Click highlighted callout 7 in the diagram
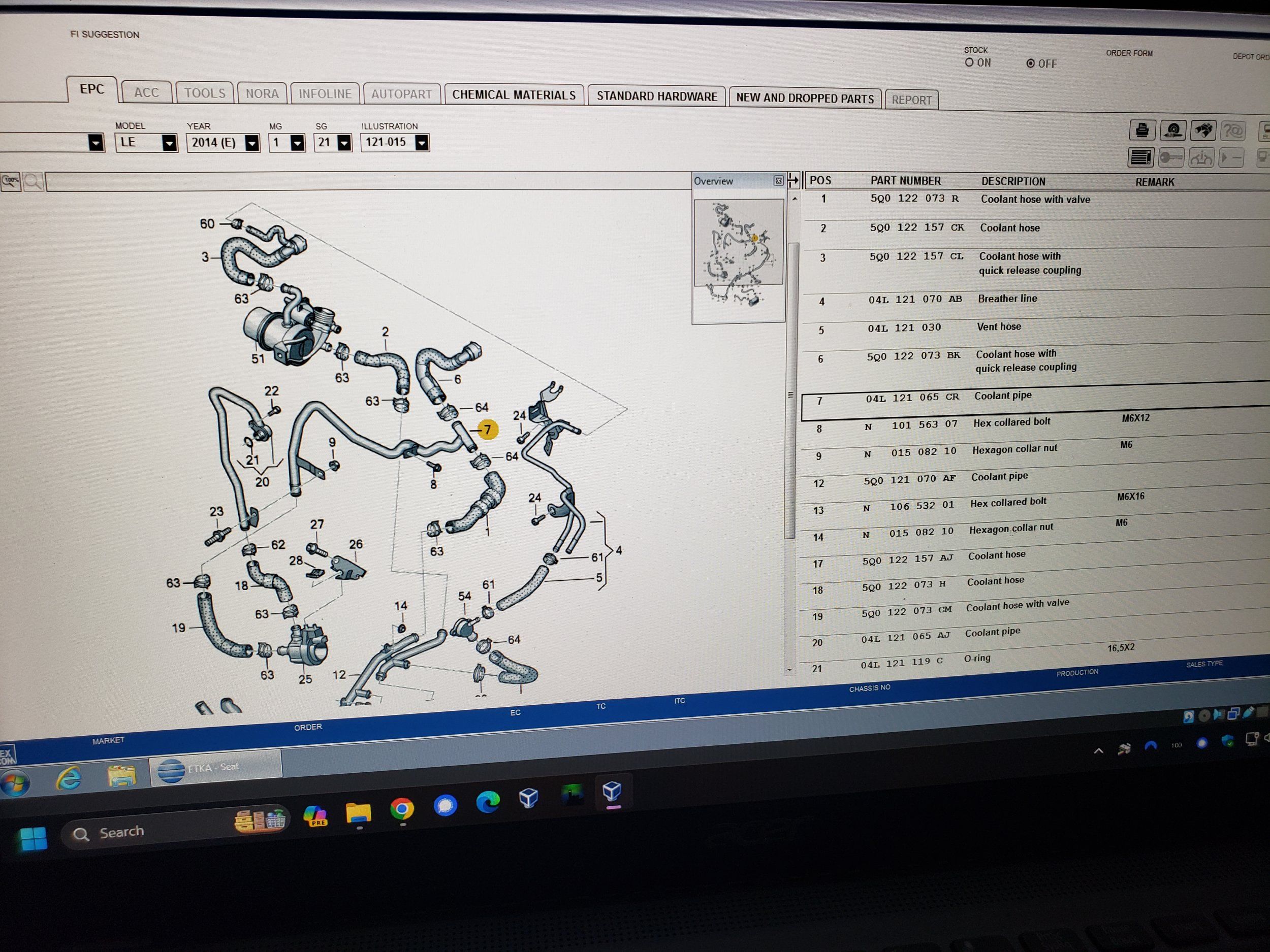 (488, 429)
